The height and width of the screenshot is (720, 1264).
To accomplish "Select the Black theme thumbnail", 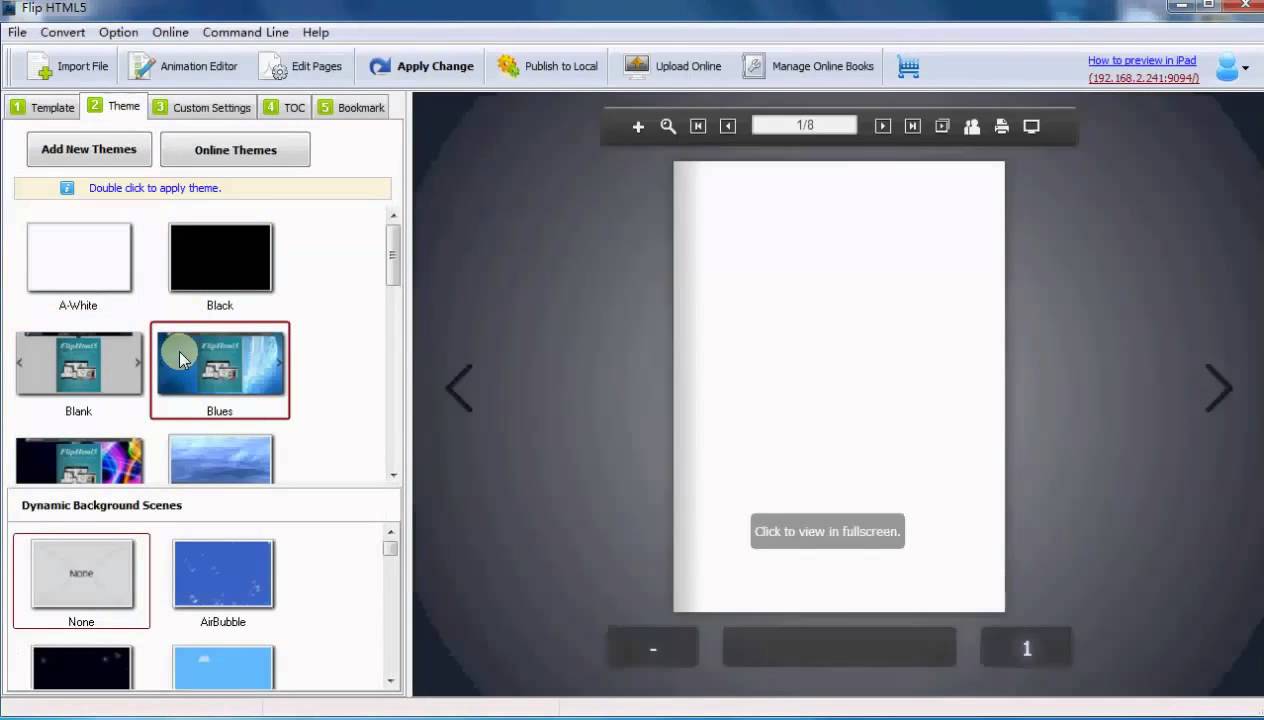I will click(221, 258).
